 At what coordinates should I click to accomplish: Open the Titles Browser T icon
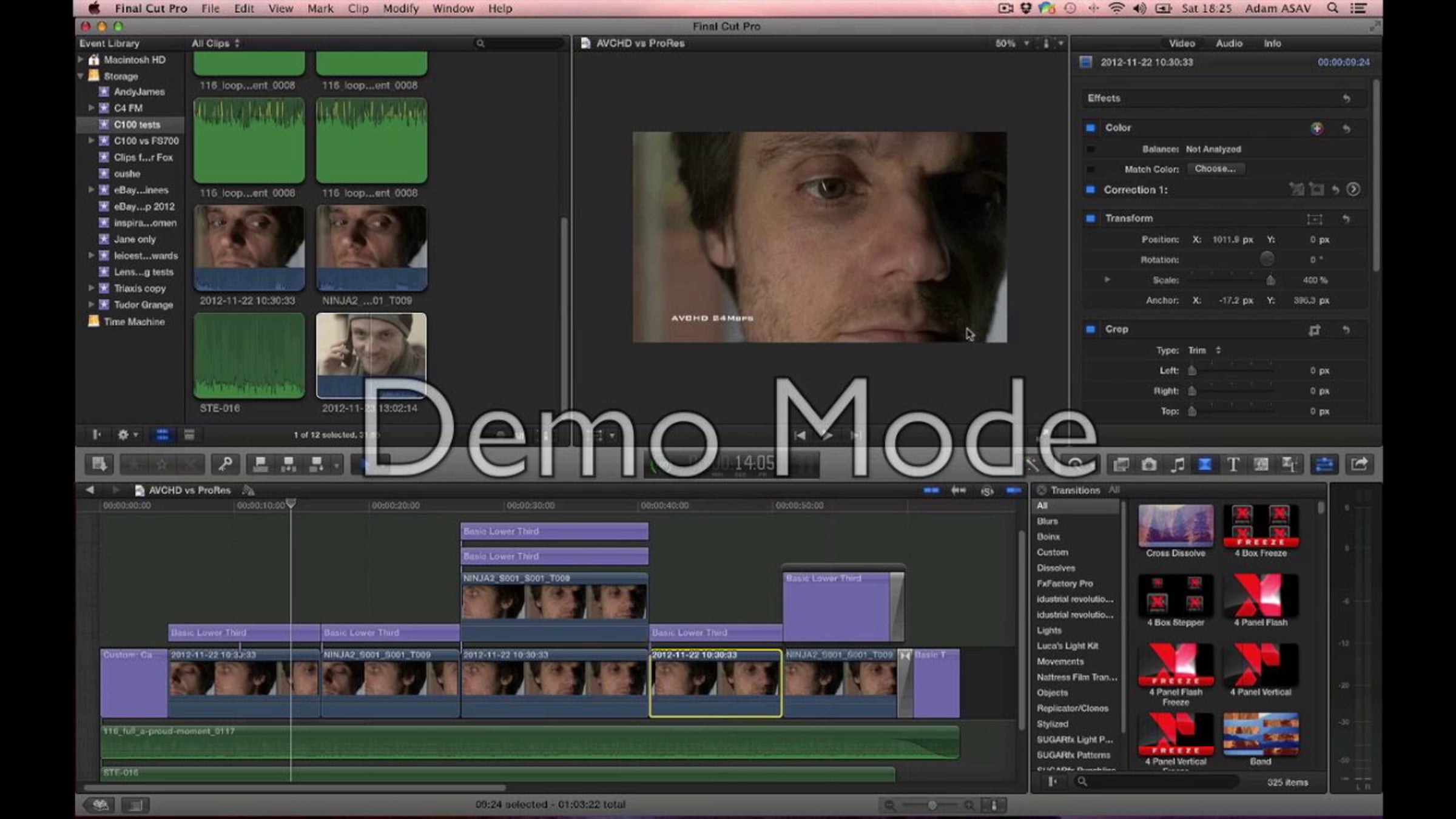coord(1233,465)
